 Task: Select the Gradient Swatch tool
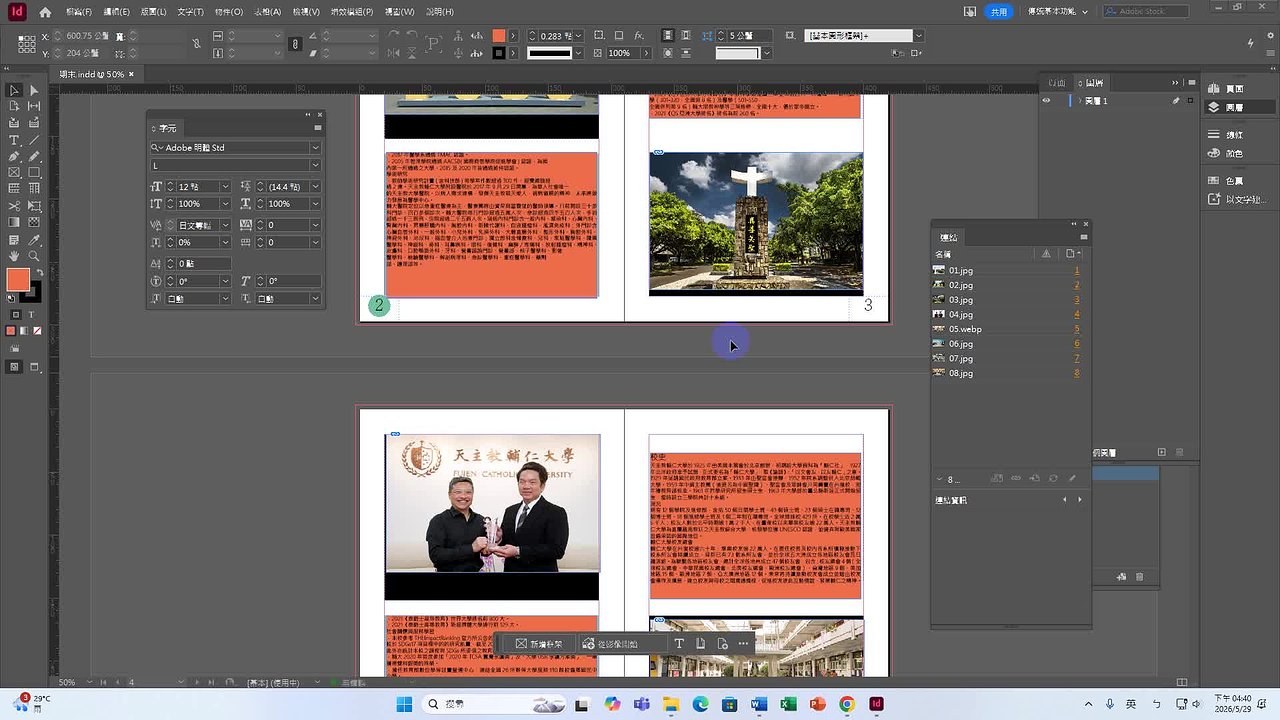tap(14, 222)
